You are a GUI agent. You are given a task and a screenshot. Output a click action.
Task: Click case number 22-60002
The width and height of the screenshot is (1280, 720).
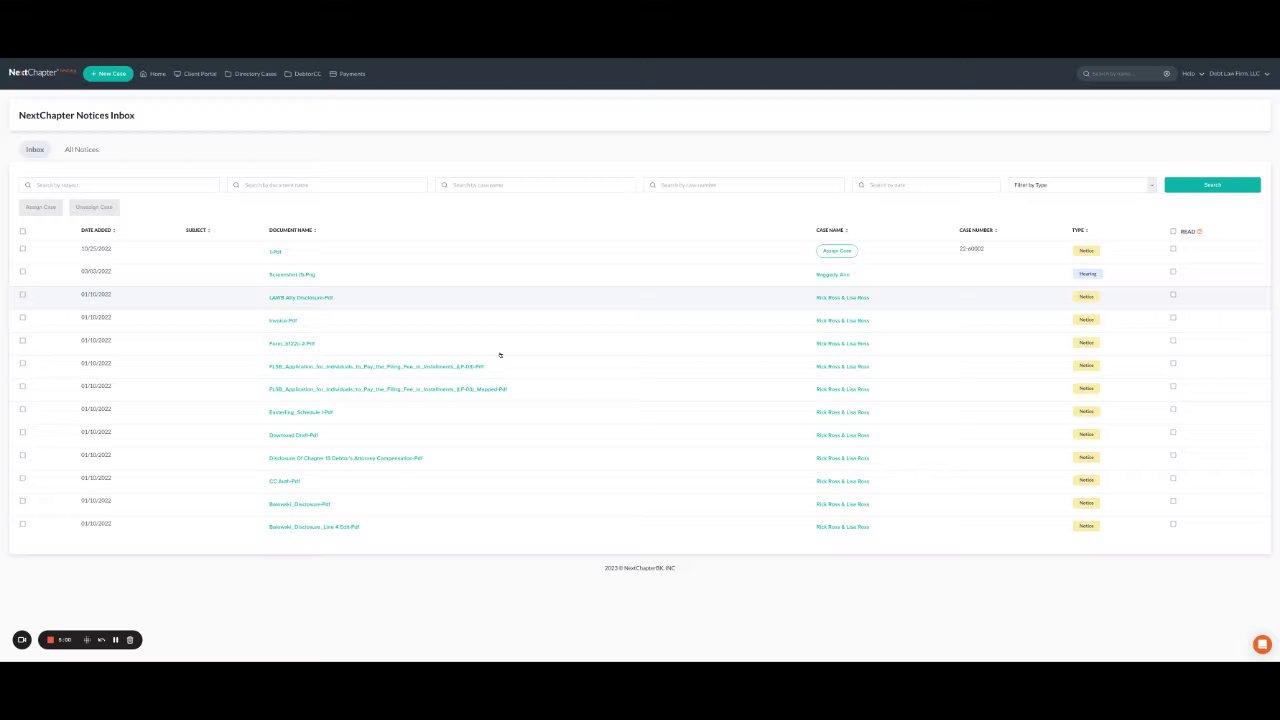click(x=971, y=249)
